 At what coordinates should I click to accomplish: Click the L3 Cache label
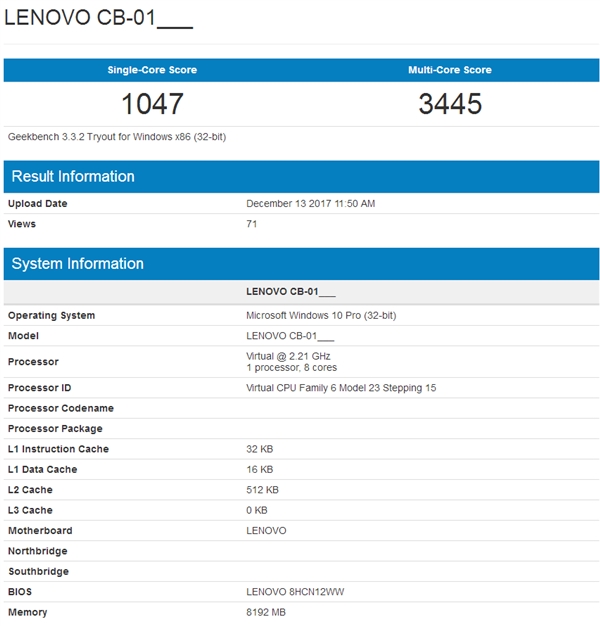click(30, 510)
